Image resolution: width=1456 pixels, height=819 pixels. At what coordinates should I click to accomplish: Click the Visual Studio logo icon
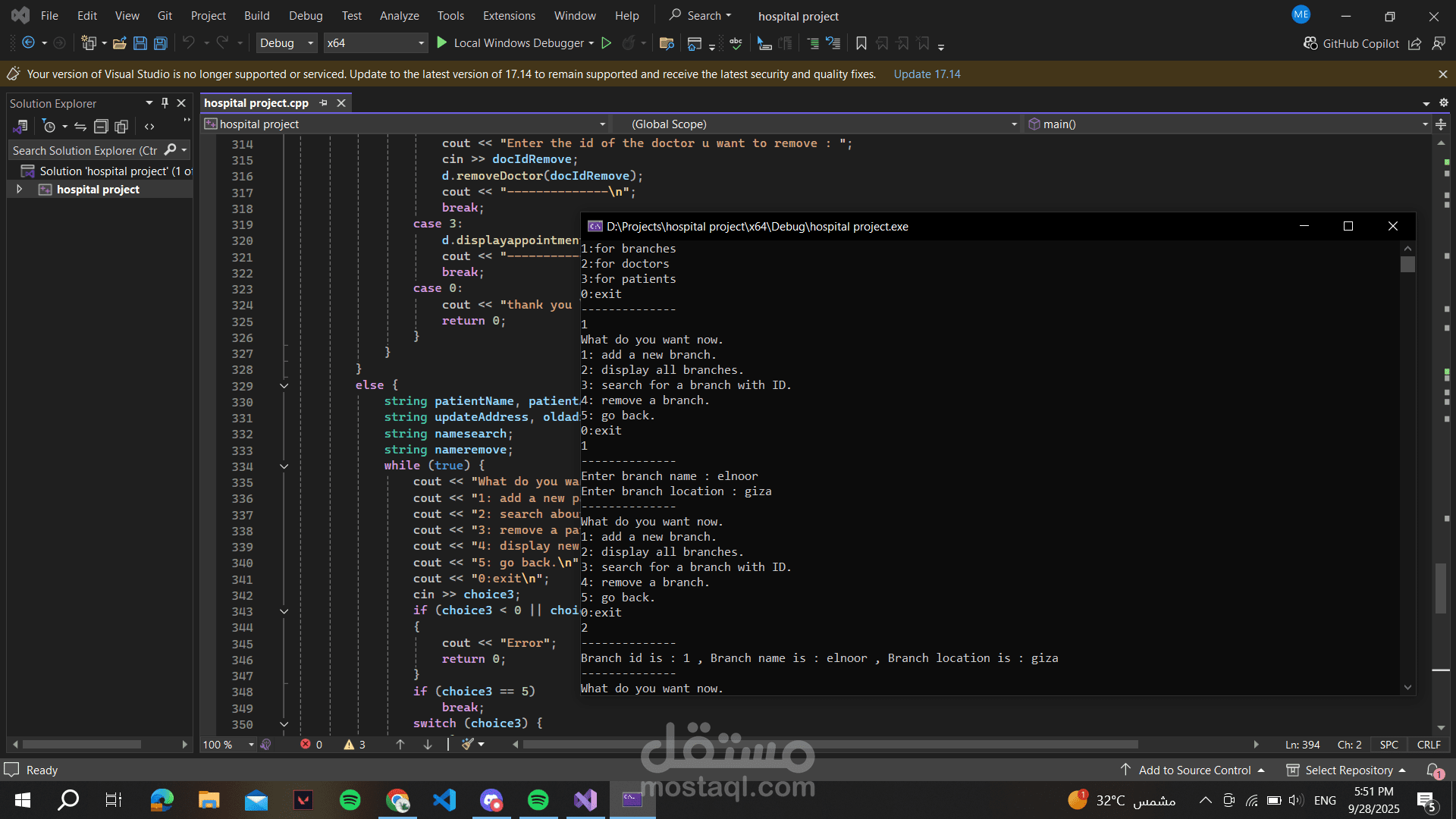click(x=20, y=15)
